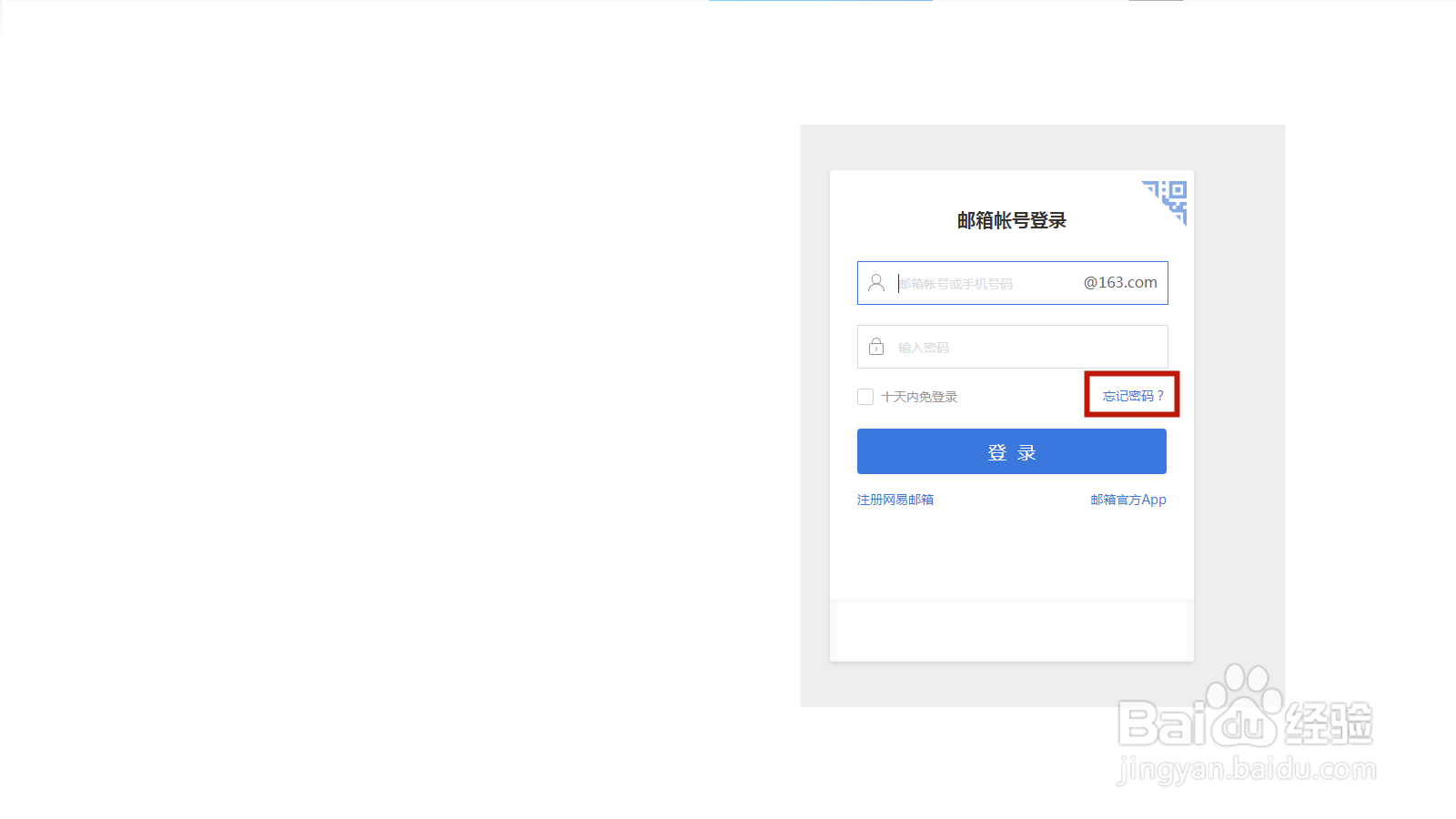Viewport: 1456px width, 819px height.
Task: Focus the password input field
Action: pos(1012,347)
